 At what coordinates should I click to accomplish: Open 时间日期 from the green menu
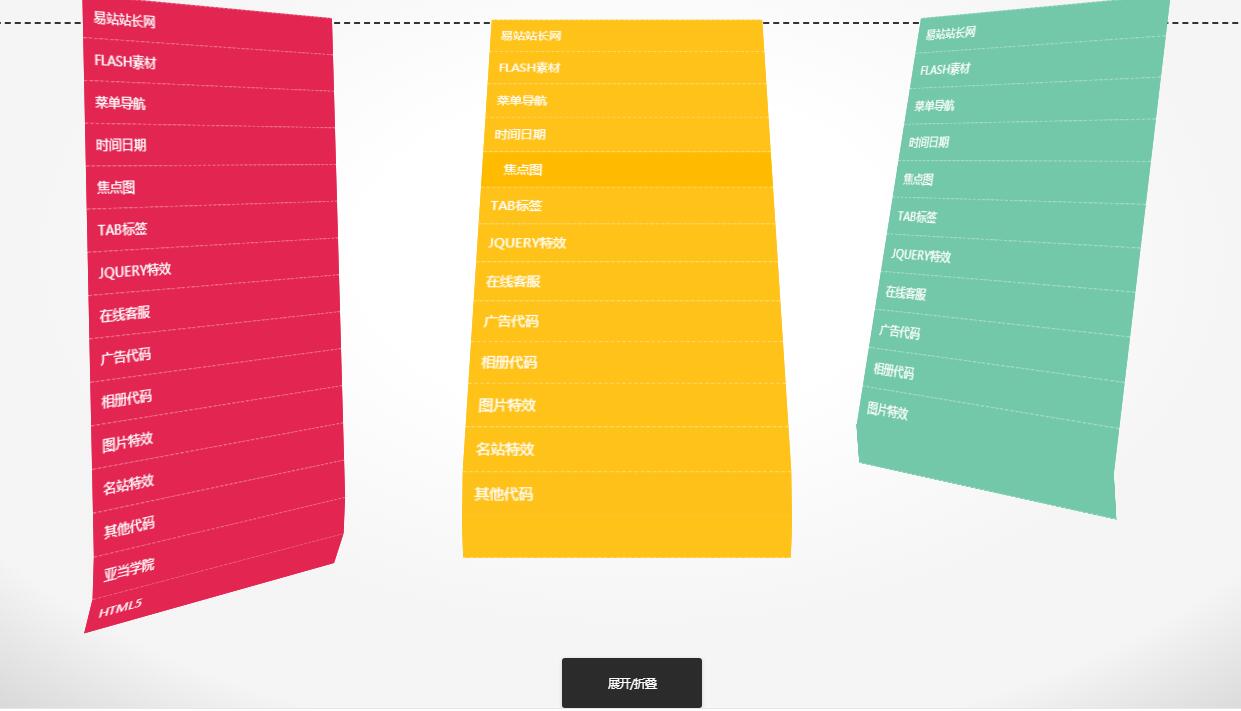coord(928,142)
